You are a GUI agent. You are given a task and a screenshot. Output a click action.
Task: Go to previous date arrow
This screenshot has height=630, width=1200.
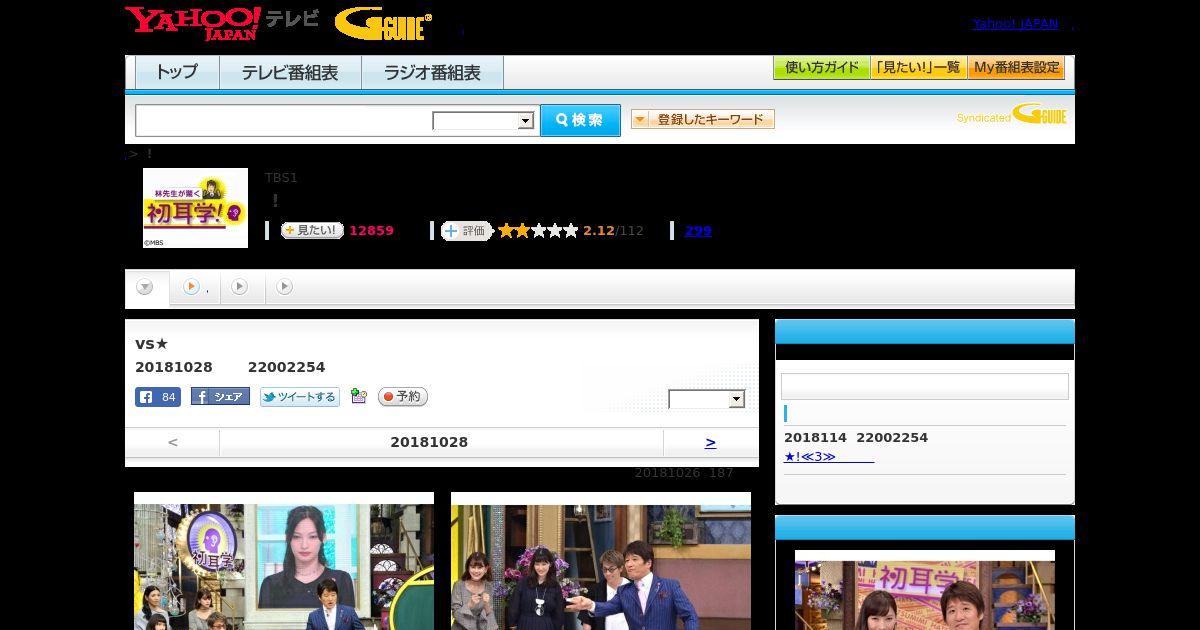coord(173,442)
